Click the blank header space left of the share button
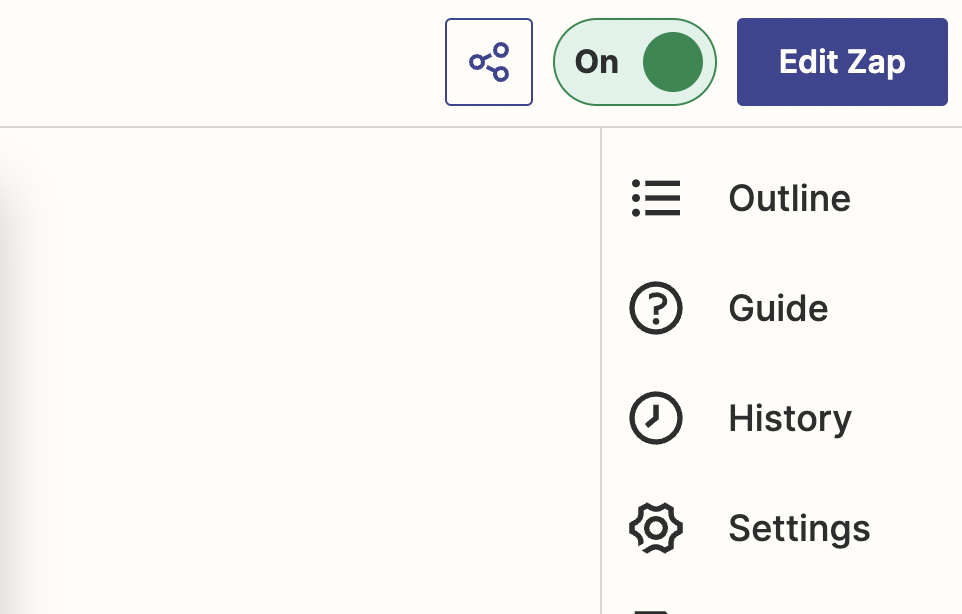The width and height of the screenshot is (962, 614). [x=221, y=62]
